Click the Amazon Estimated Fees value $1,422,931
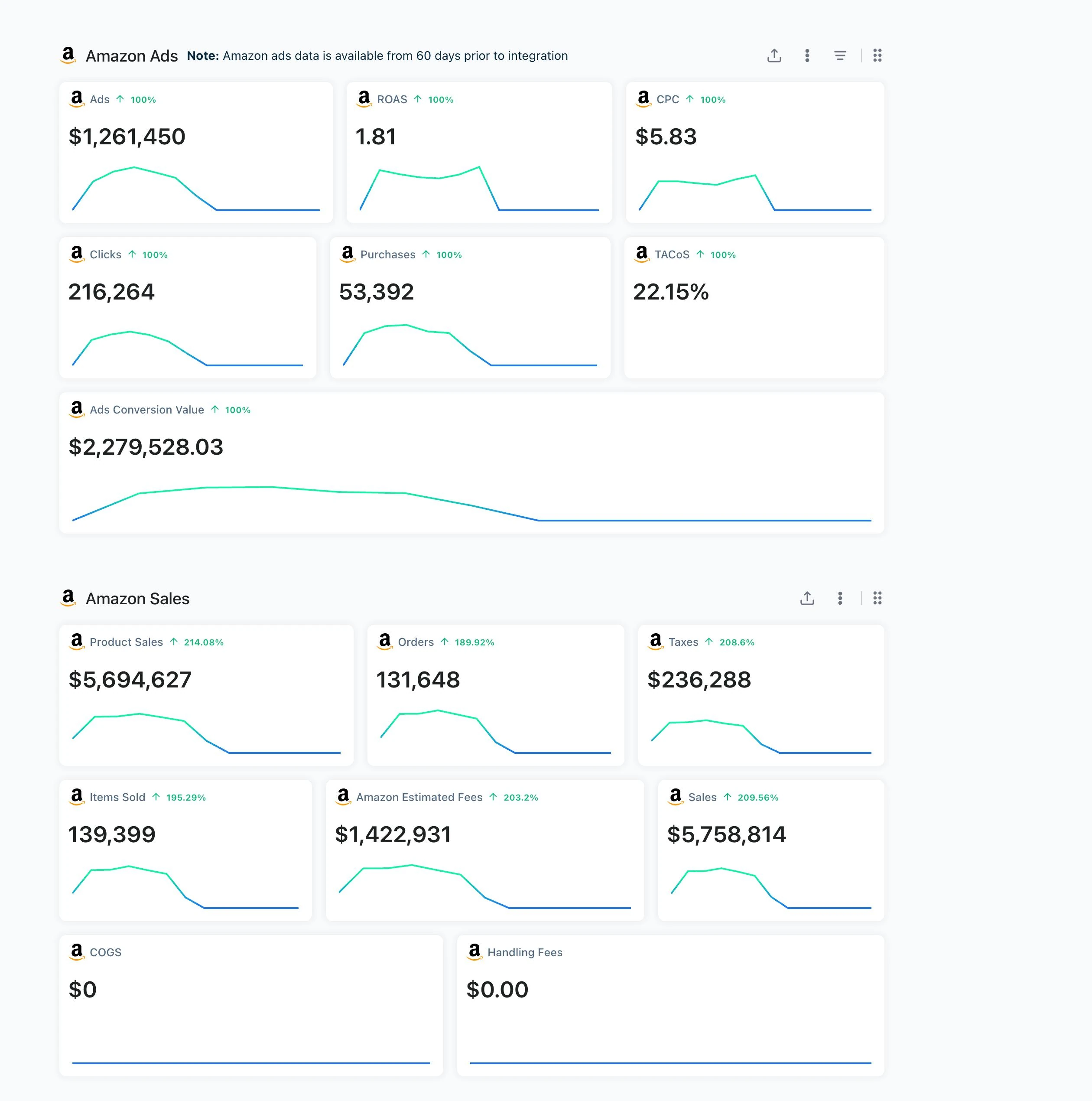The image size is (1092, 1101). point(393,834)
